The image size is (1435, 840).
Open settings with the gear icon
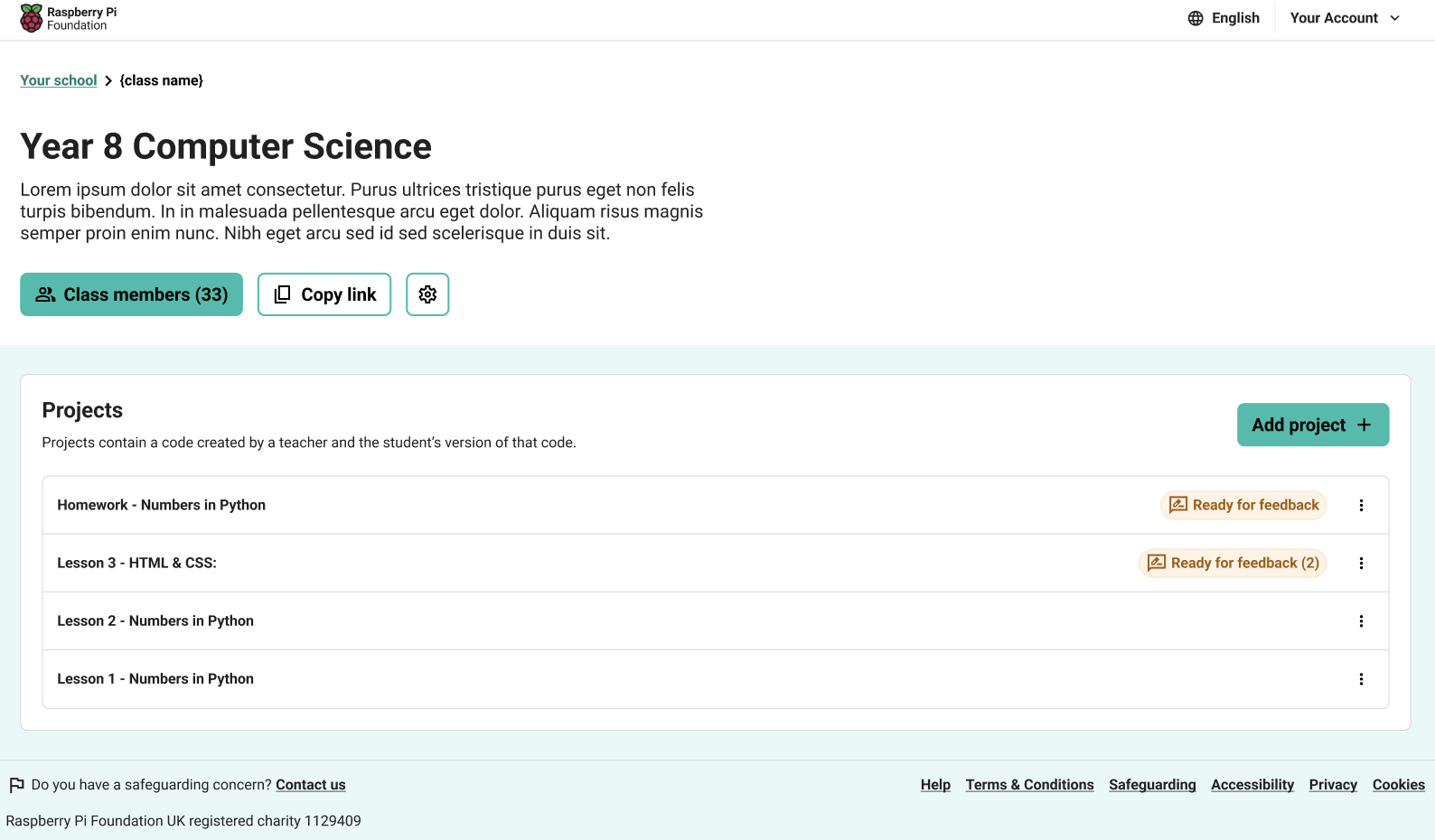tap(427, 294)
